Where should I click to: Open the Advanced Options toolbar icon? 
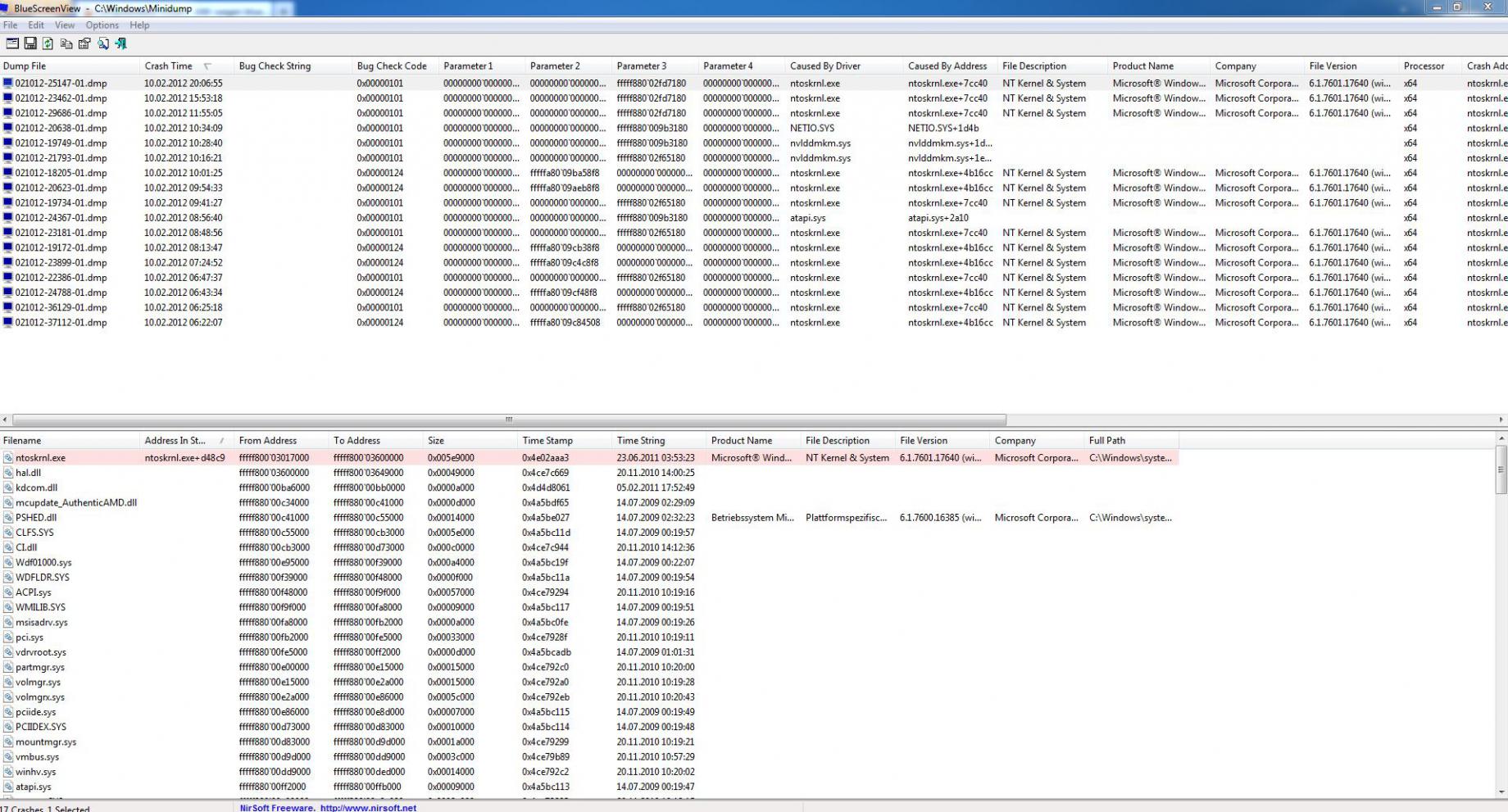coord(12,43)
